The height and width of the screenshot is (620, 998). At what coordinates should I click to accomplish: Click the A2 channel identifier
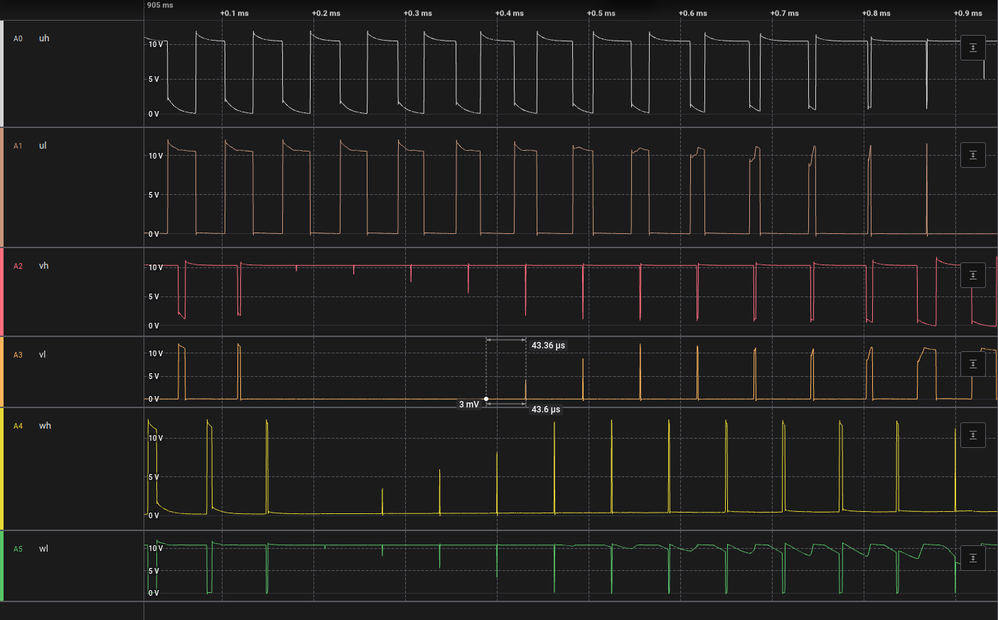pos(18,267)
